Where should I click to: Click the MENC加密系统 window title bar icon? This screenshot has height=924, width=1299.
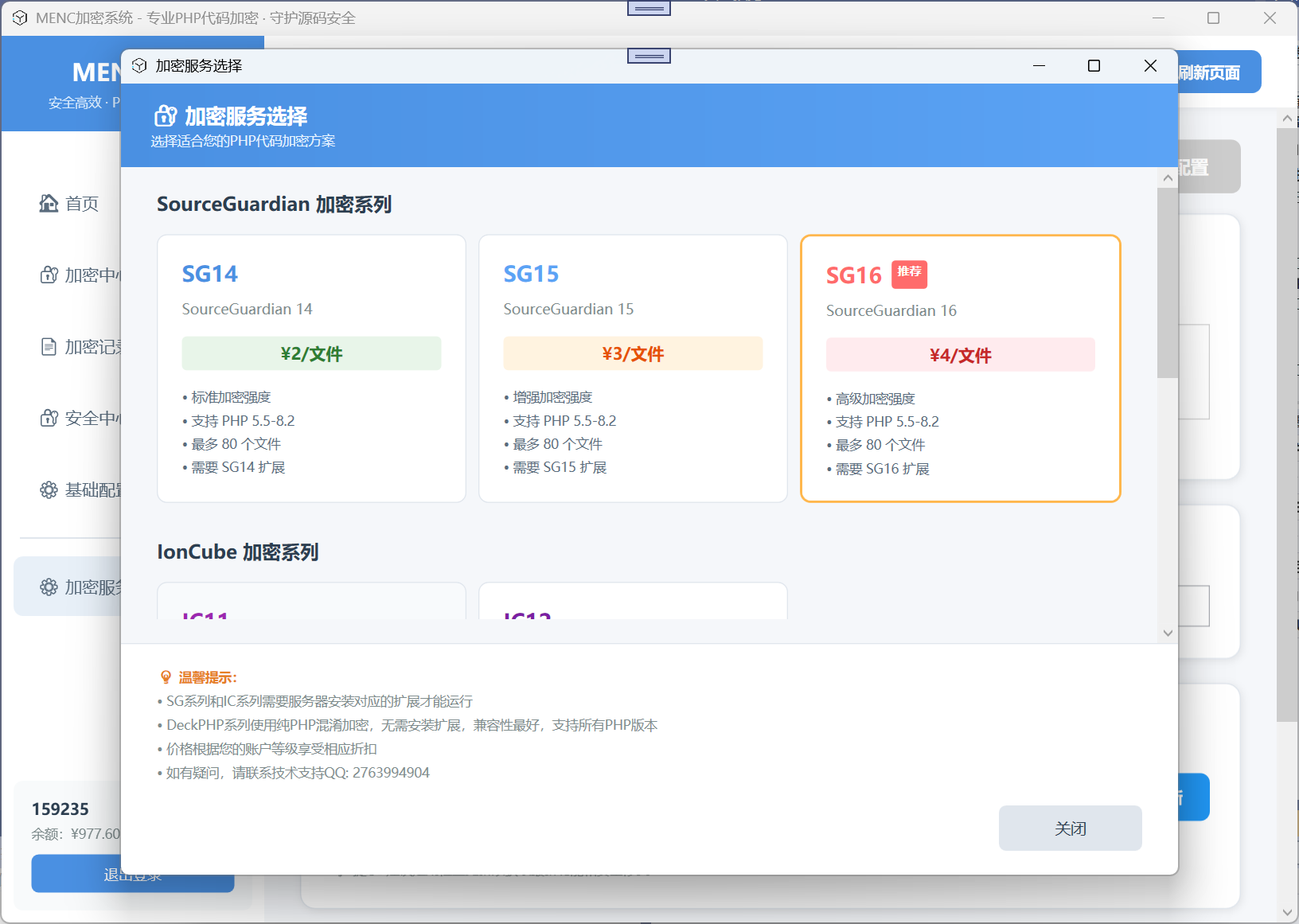[20, 18]
